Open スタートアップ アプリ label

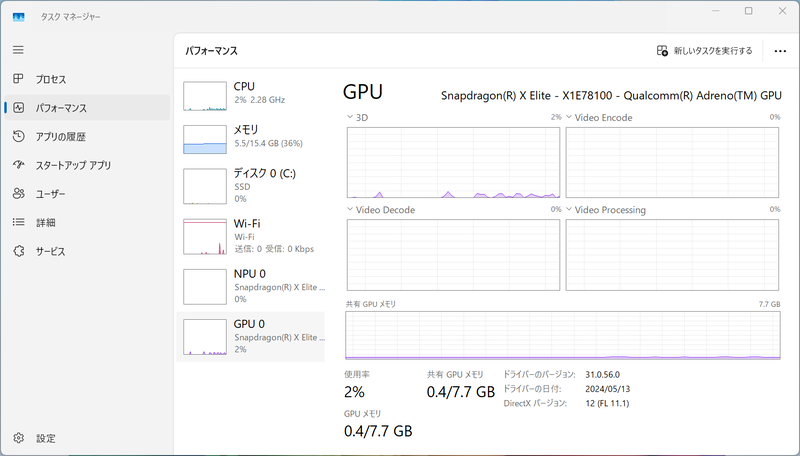click(73, 165)
